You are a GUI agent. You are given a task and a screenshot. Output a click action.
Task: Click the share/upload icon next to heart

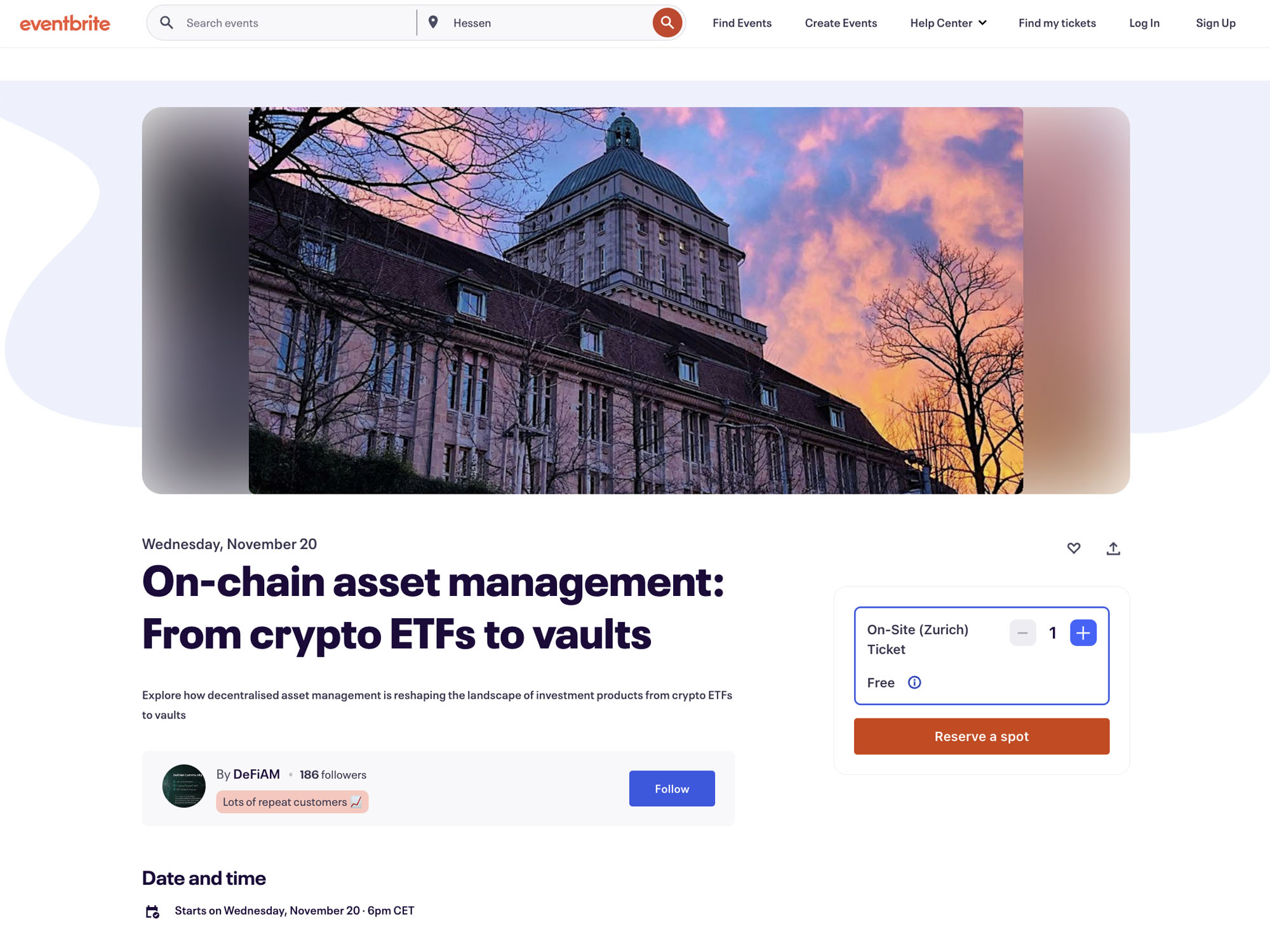tap(1113, 548)
